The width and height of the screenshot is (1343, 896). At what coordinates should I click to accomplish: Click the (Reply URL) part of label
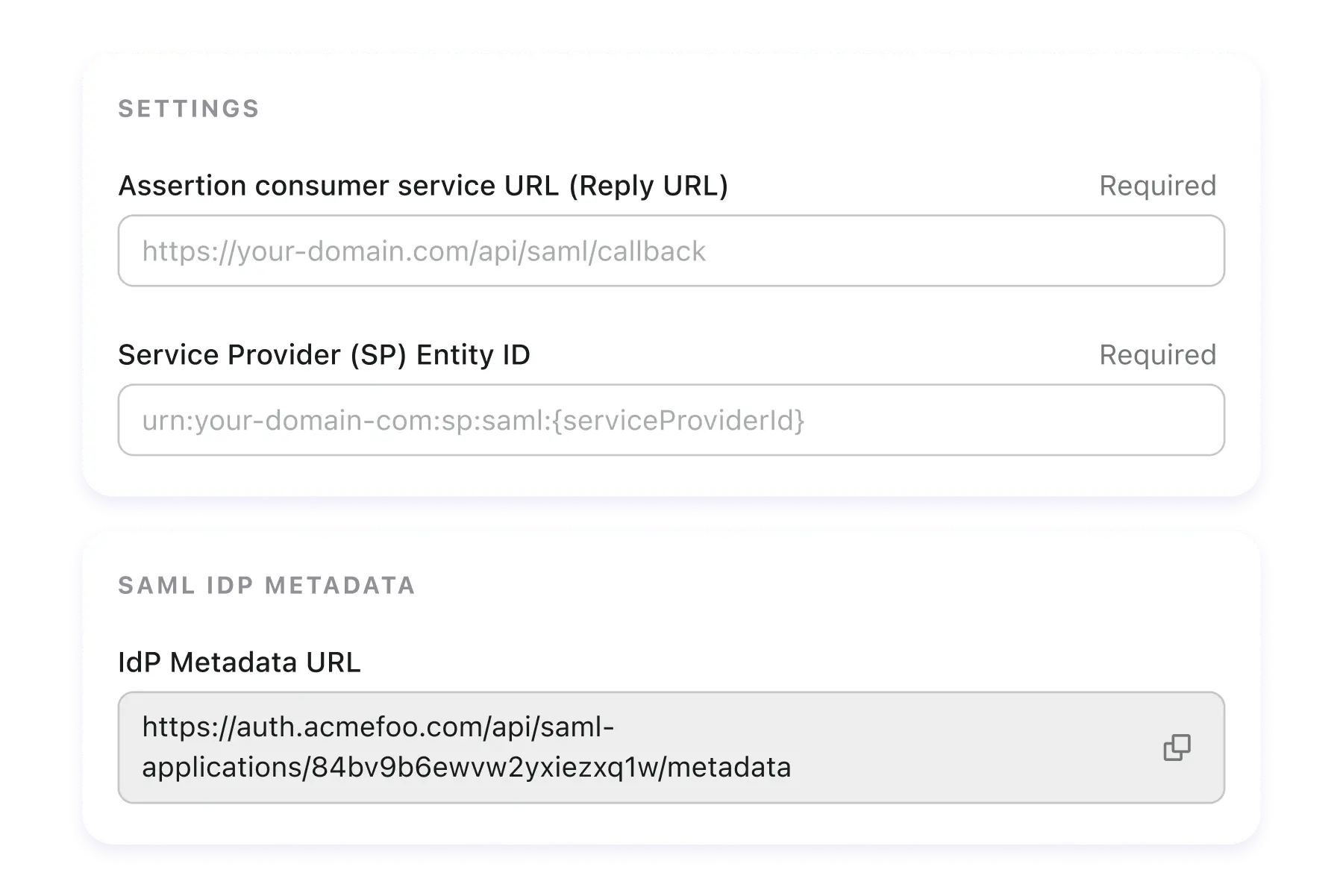[x=648, y=186]
